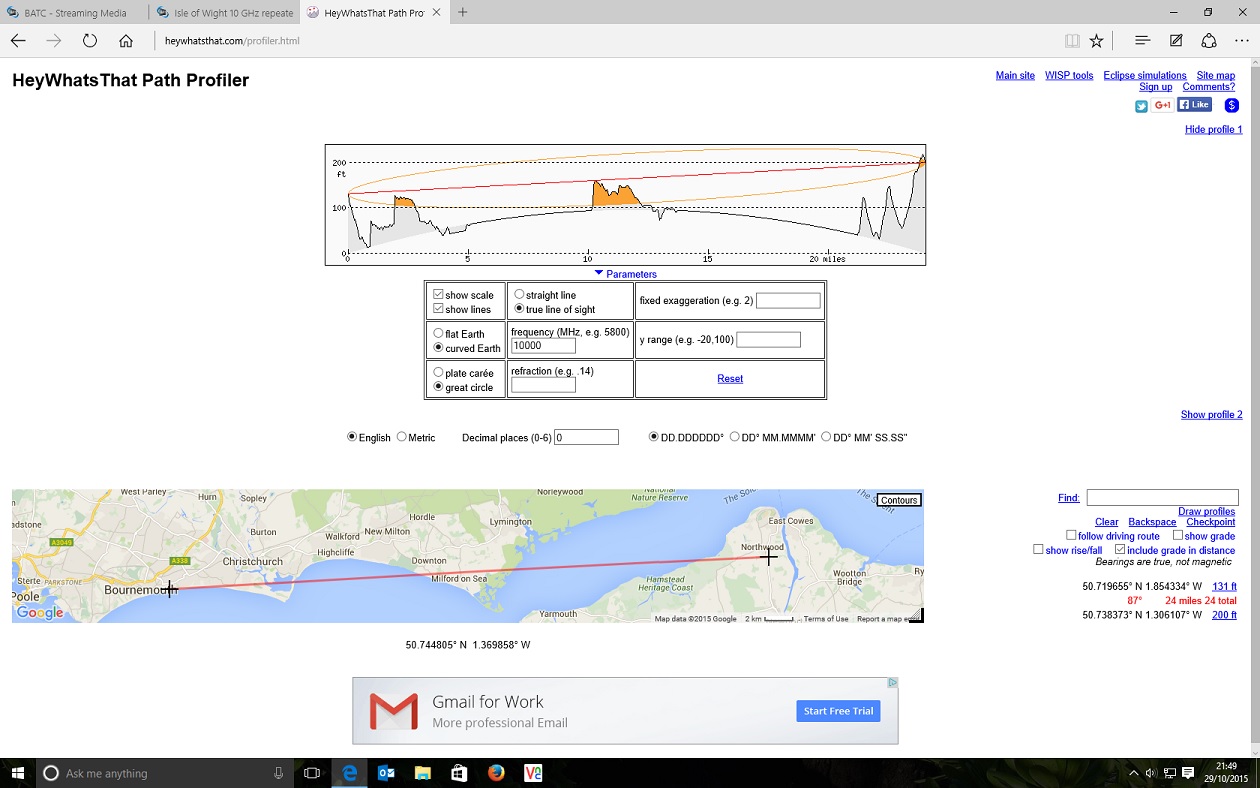The image size is (1260, 788).
Task: Open Task View in the taskbar
Action: click(x=312, y=773)
